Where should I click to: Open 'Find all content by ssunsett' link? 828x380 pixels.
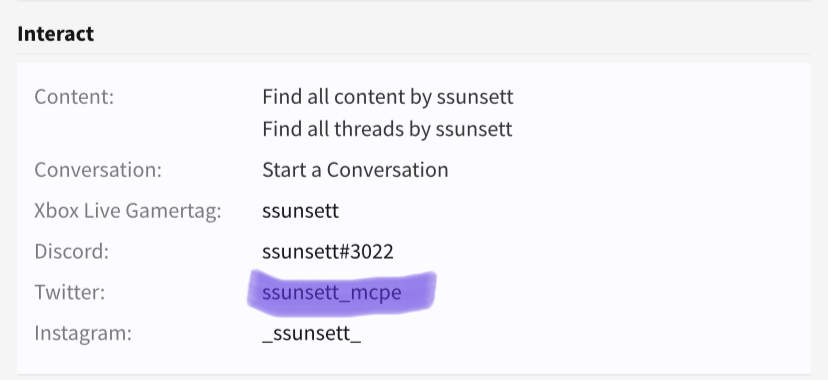(x=388, y=97)
